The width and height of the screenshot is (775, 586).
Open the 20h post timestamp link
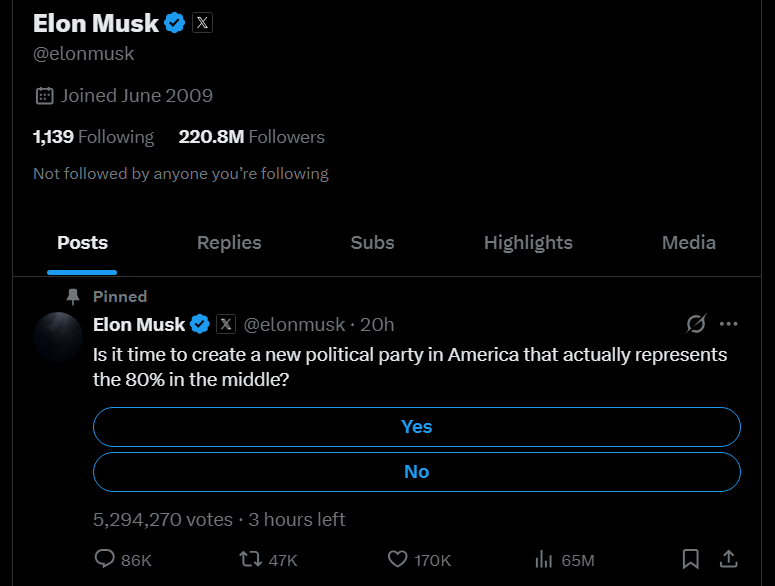point(377,325)
